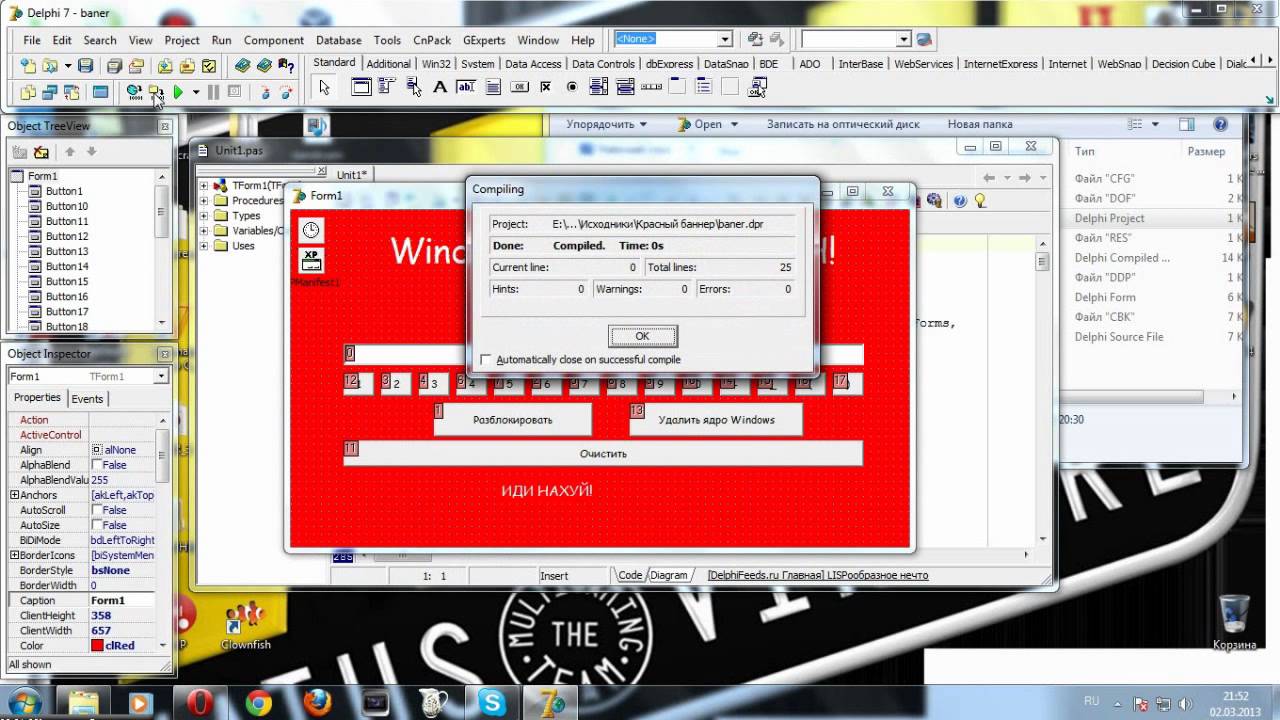Viewport: 1280px width, 720px height.
Task: Select the MainMenu component in the palette
Action: tap(387, 87)
